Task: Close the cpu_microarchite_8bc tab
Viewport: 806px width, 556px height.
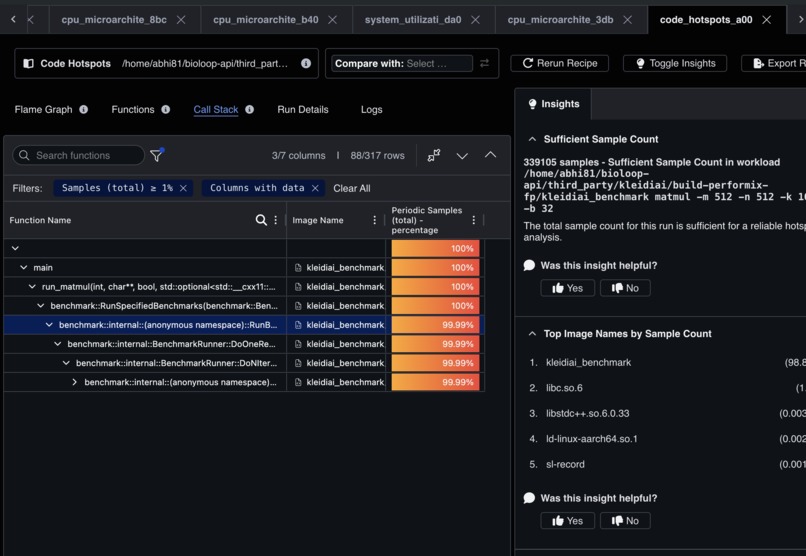Action: pyautogui.click(x=181, y=20)
